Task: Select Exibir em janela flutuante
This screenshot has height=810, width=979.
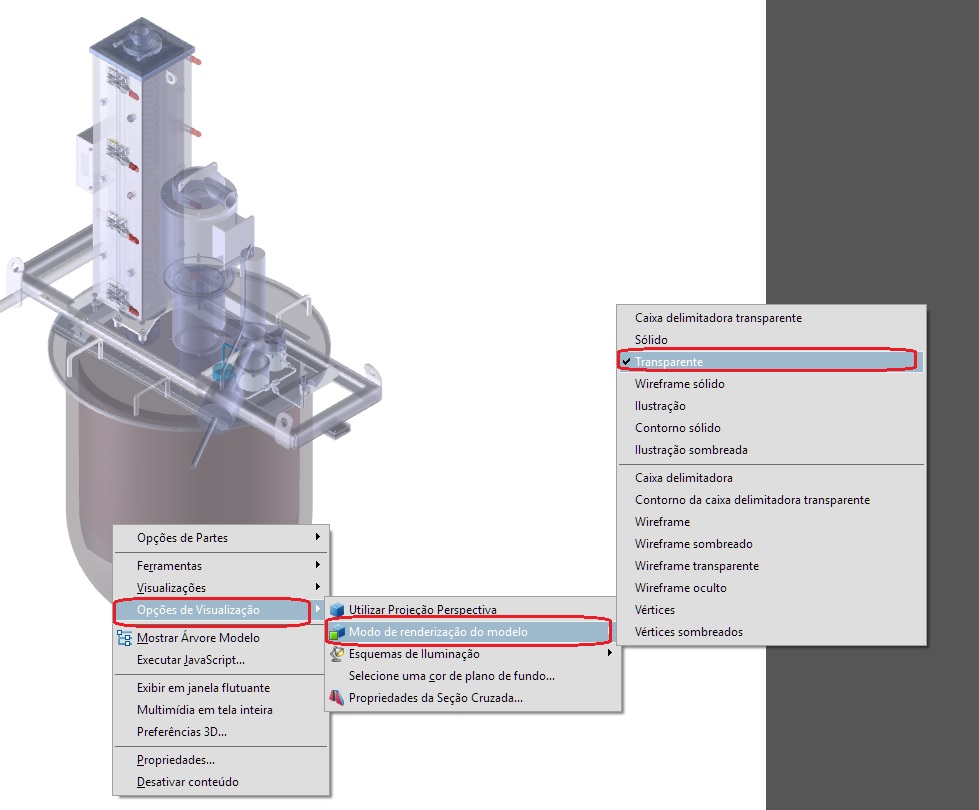Action: coord(221,688)
